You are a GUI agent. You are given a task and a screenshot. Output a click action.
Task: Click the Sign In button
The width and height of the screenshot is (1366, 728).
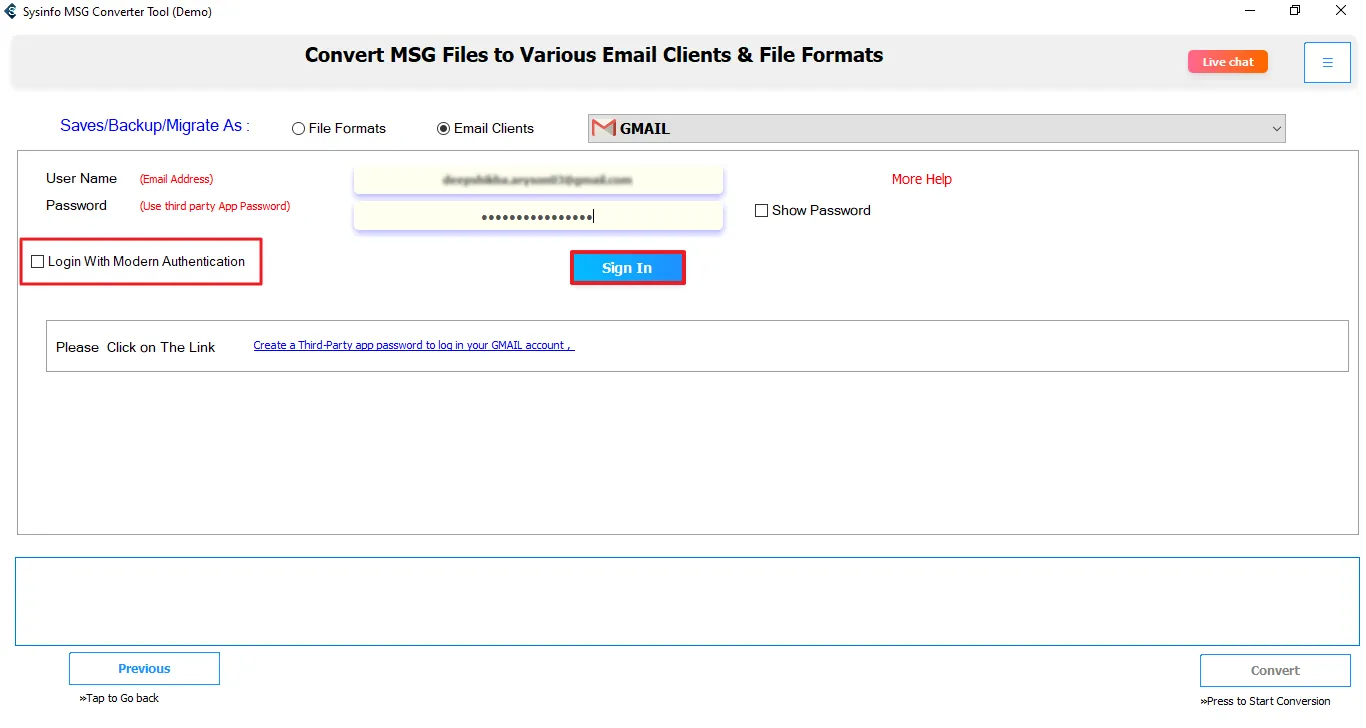pos(628,268)
